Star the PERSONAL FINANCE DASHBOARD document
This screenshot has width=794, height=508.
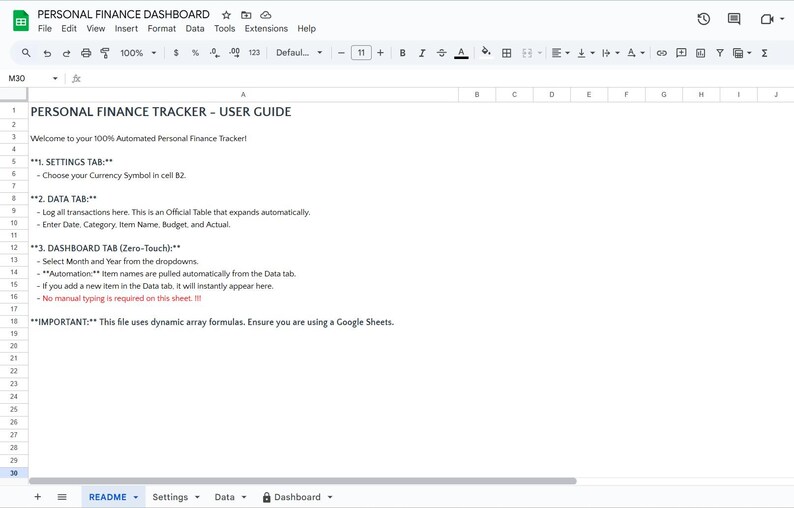226,15
